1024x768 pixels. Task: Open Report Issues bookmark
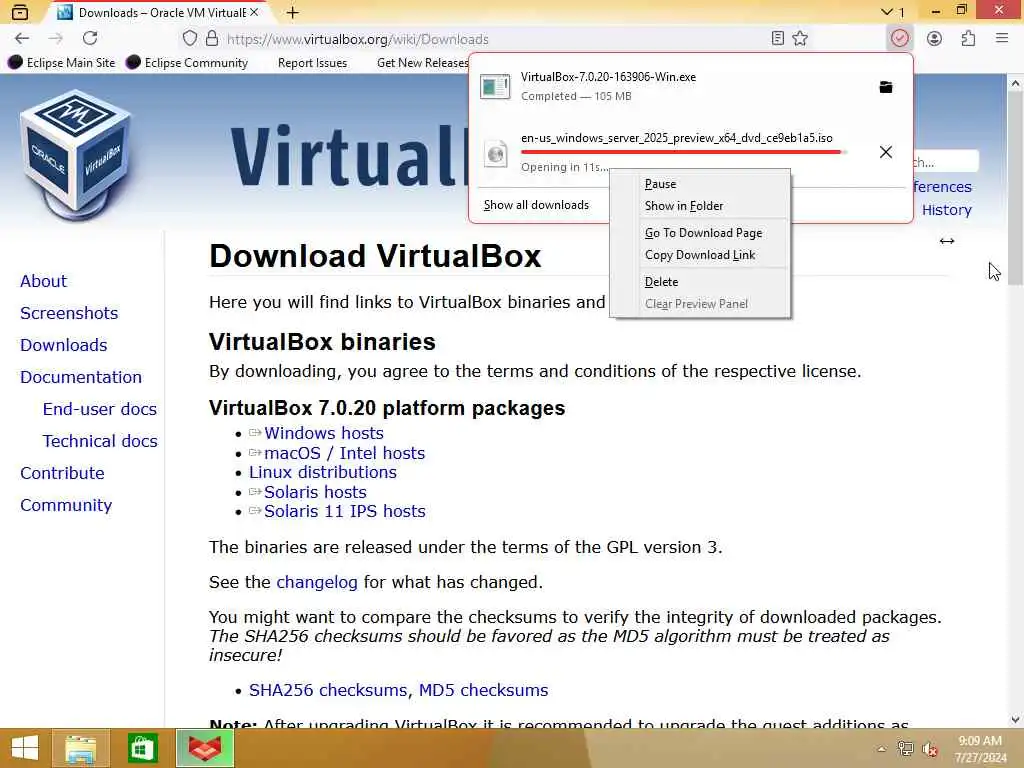click(312, 63)
